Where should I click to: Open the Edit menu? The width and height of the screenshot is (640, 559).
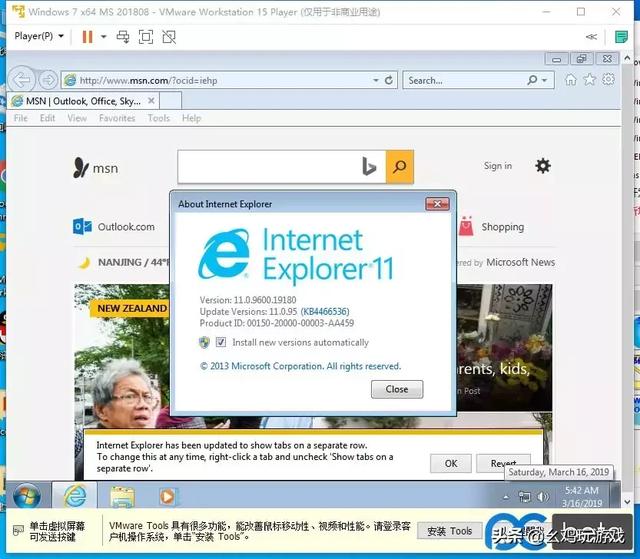pyautogui.click(x=47, y=118)
